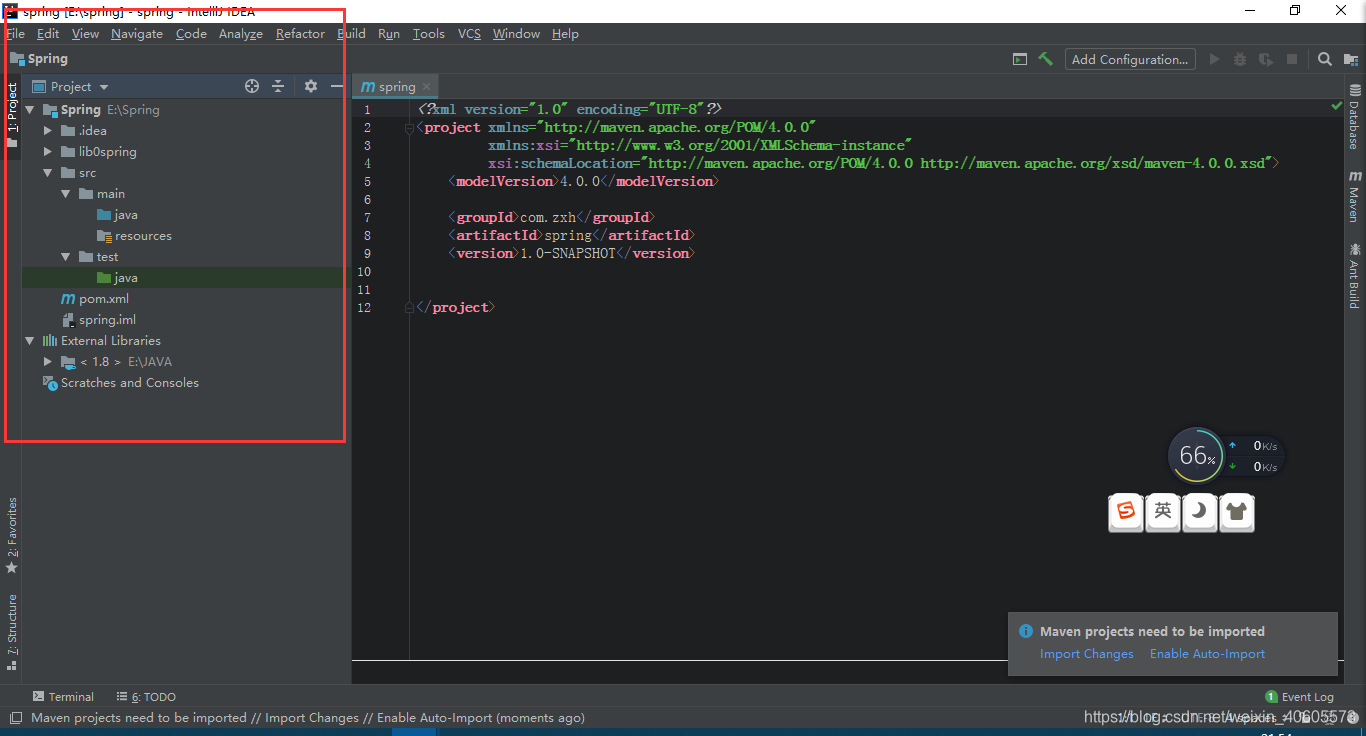Open the Ant Build tool window

1354,275
